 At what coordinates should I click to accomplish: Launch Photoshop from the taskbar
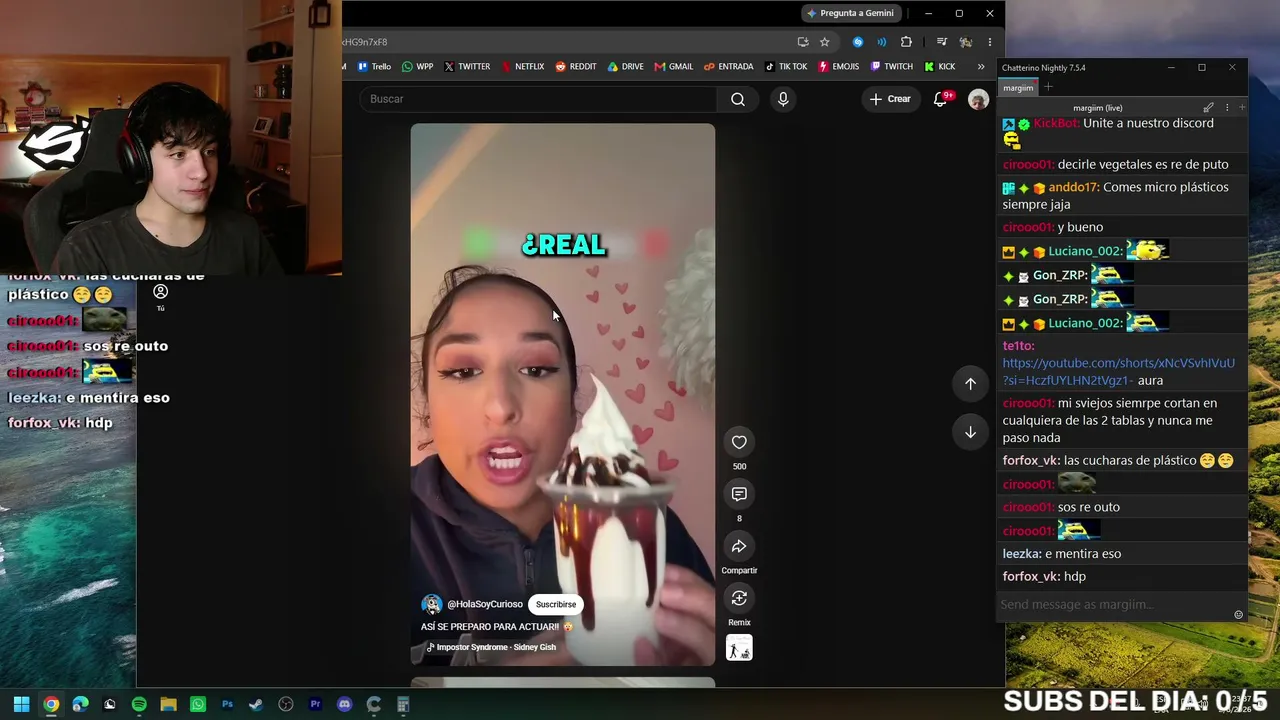pos(227,704)
